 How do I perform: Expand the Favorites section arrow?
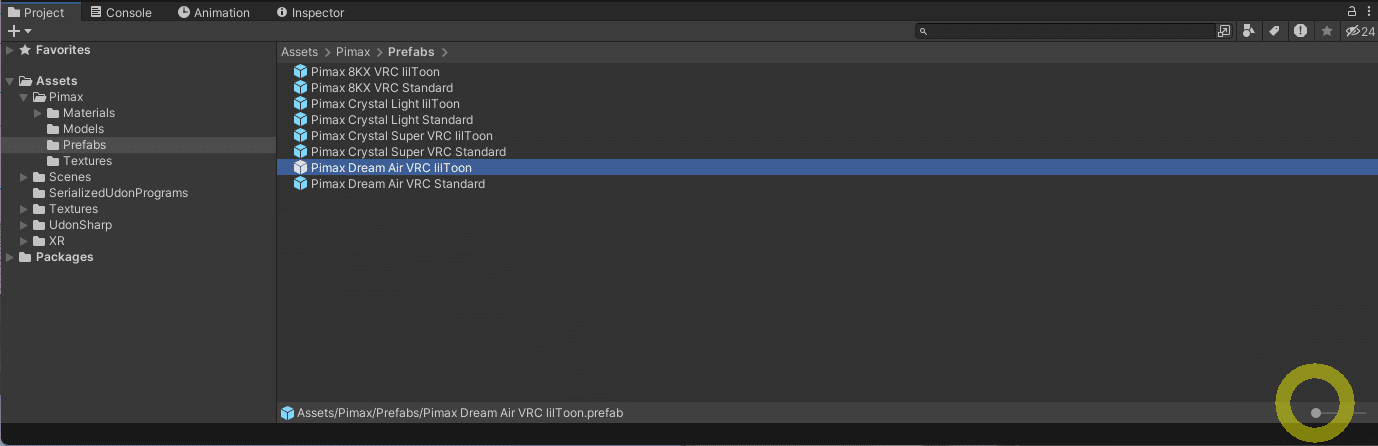pos(10,50)
